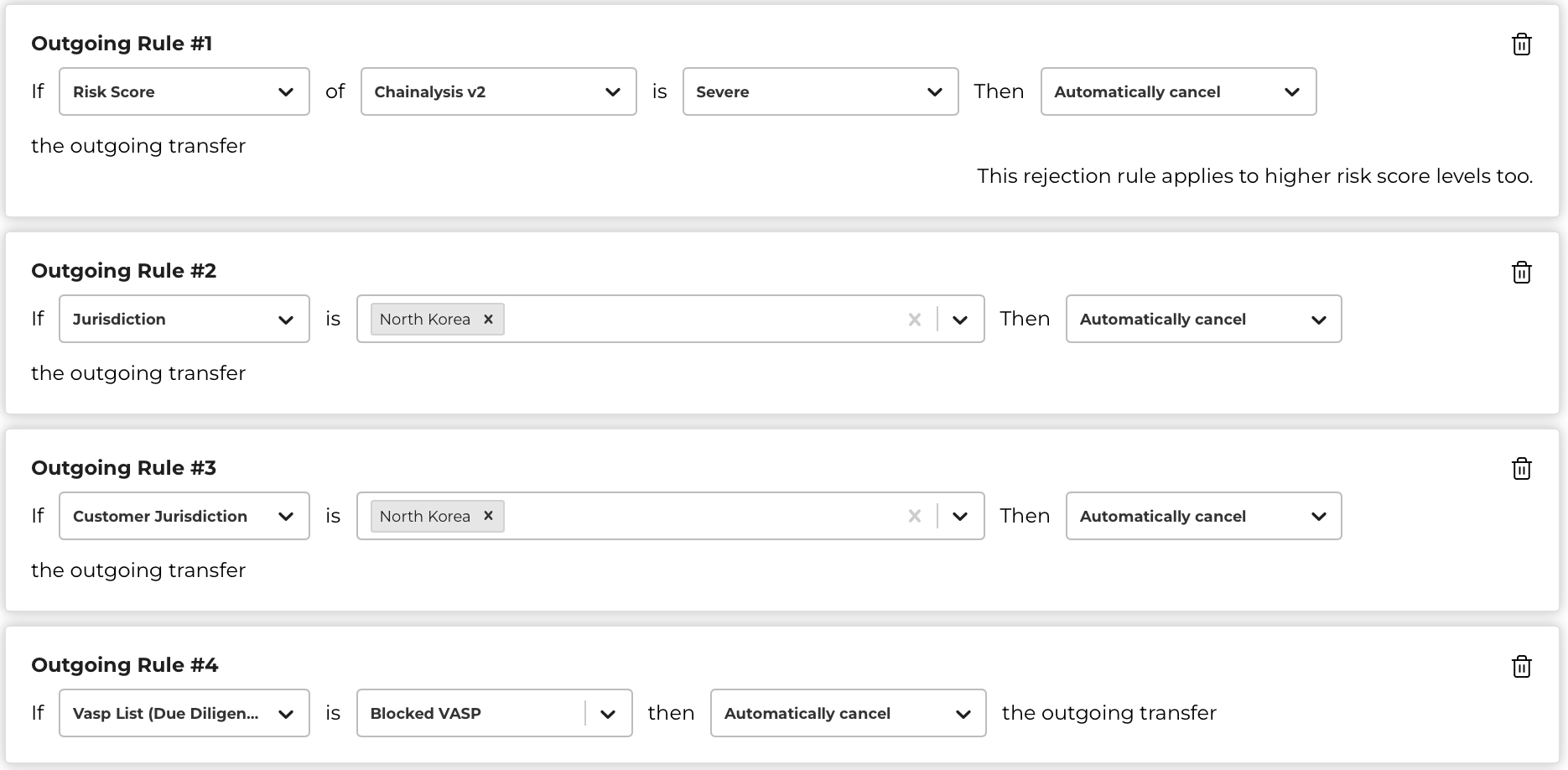Open the Customer Jurisdiction condition dropdown
The image size is (1568, 770).
click(x=184, y=516)
